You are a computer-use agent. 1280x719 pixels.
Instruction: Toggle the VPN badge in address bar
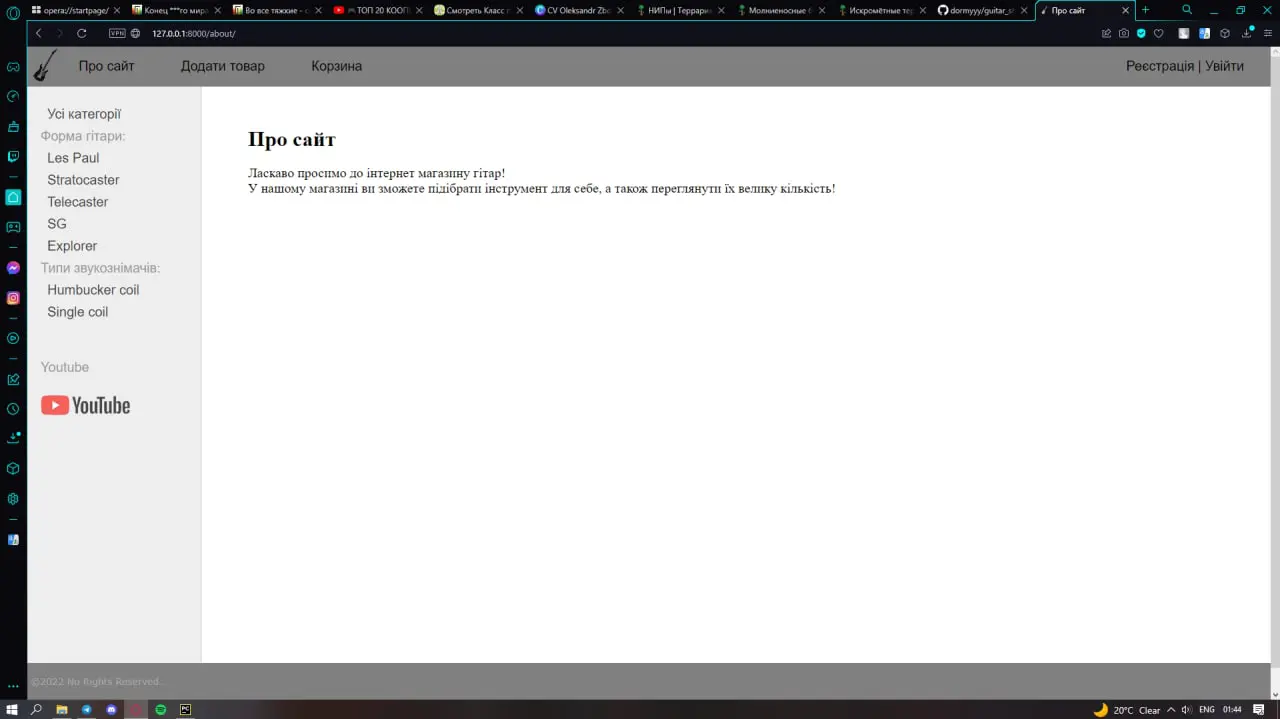point(117,33)
